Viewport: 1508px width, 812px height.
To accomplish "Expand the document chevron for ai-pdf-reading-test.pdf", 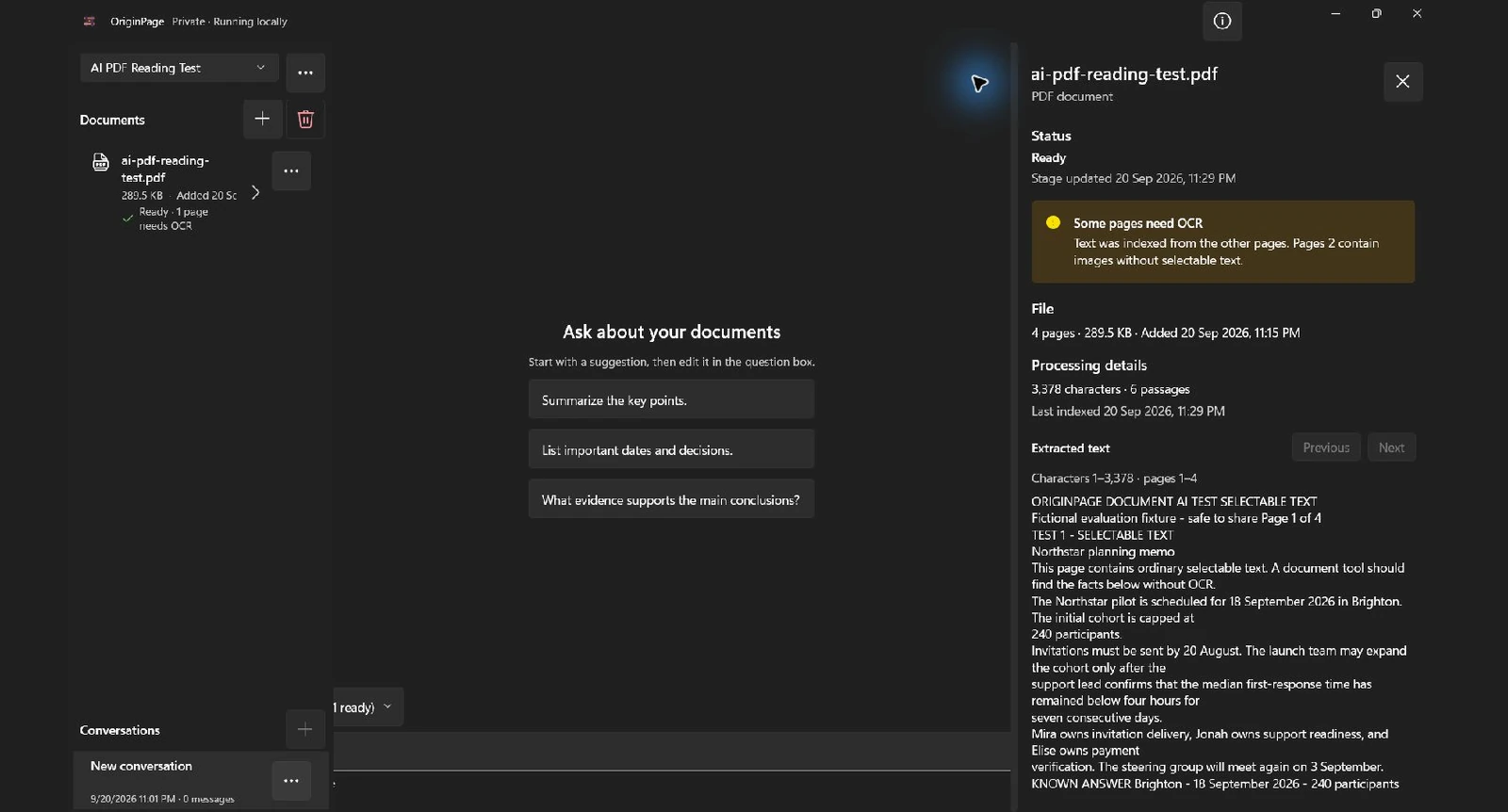I will point(255,192).
